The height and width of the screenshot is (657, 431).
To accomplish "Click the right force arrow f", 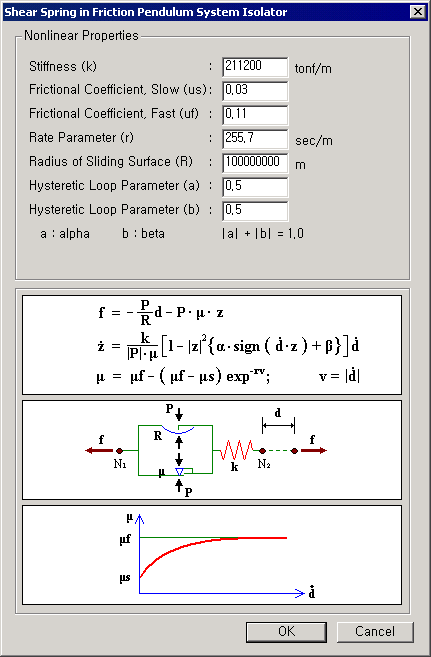I will (314, 450).
